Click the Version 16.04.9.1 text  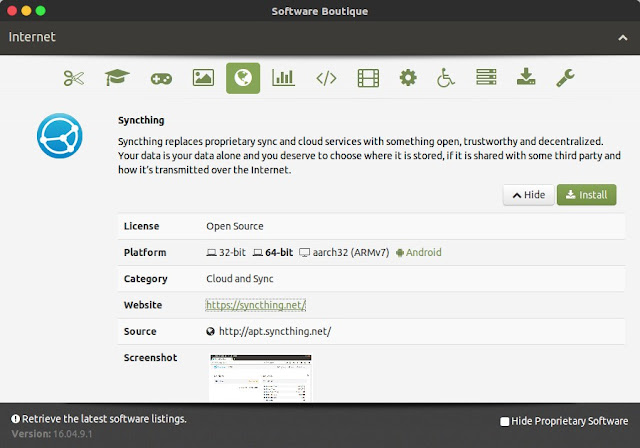[x=52, y=434]
